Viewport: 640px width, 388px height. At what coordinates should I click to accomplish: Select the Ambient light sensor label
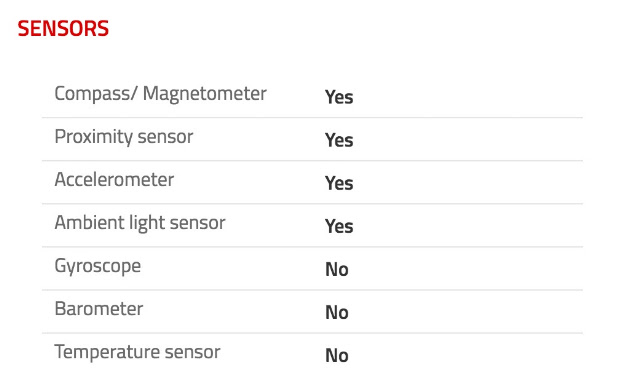pyautogui.click(x=140, y=223)
